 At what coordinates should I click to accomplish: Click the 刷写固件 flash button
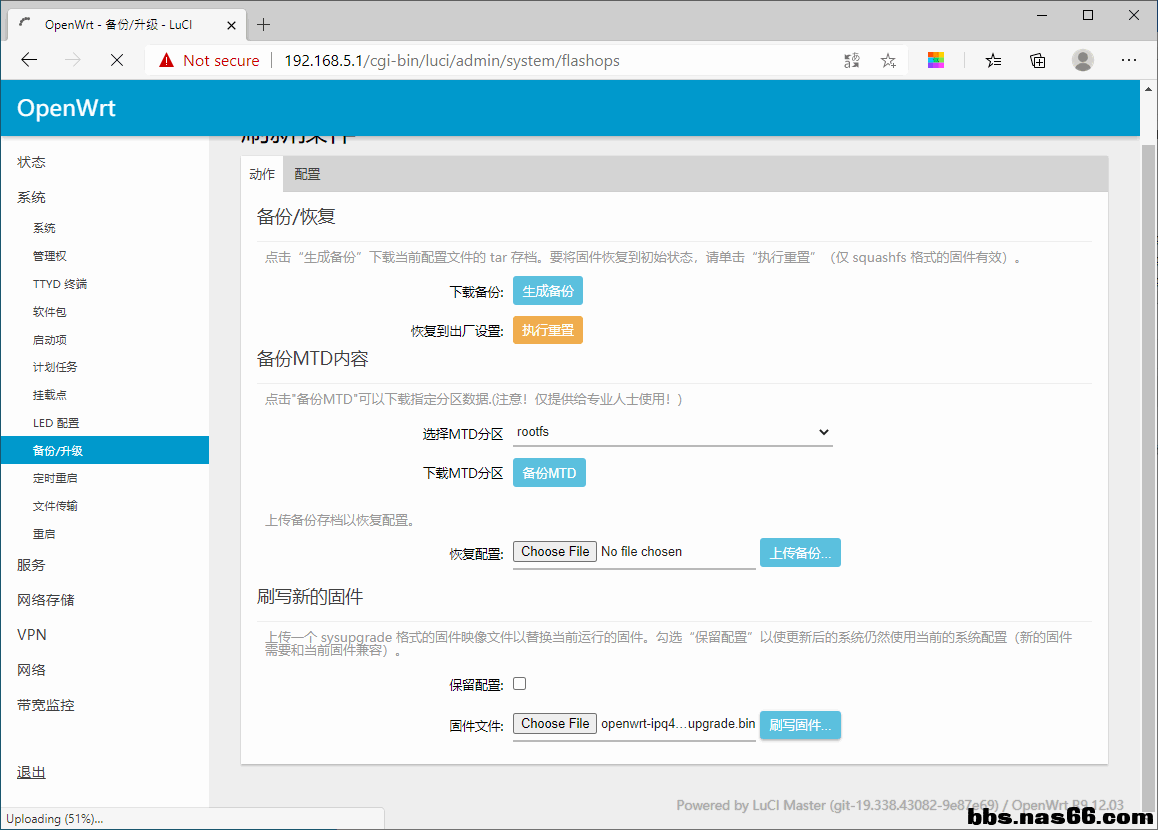pyautogui.click(x=800, y=725)
